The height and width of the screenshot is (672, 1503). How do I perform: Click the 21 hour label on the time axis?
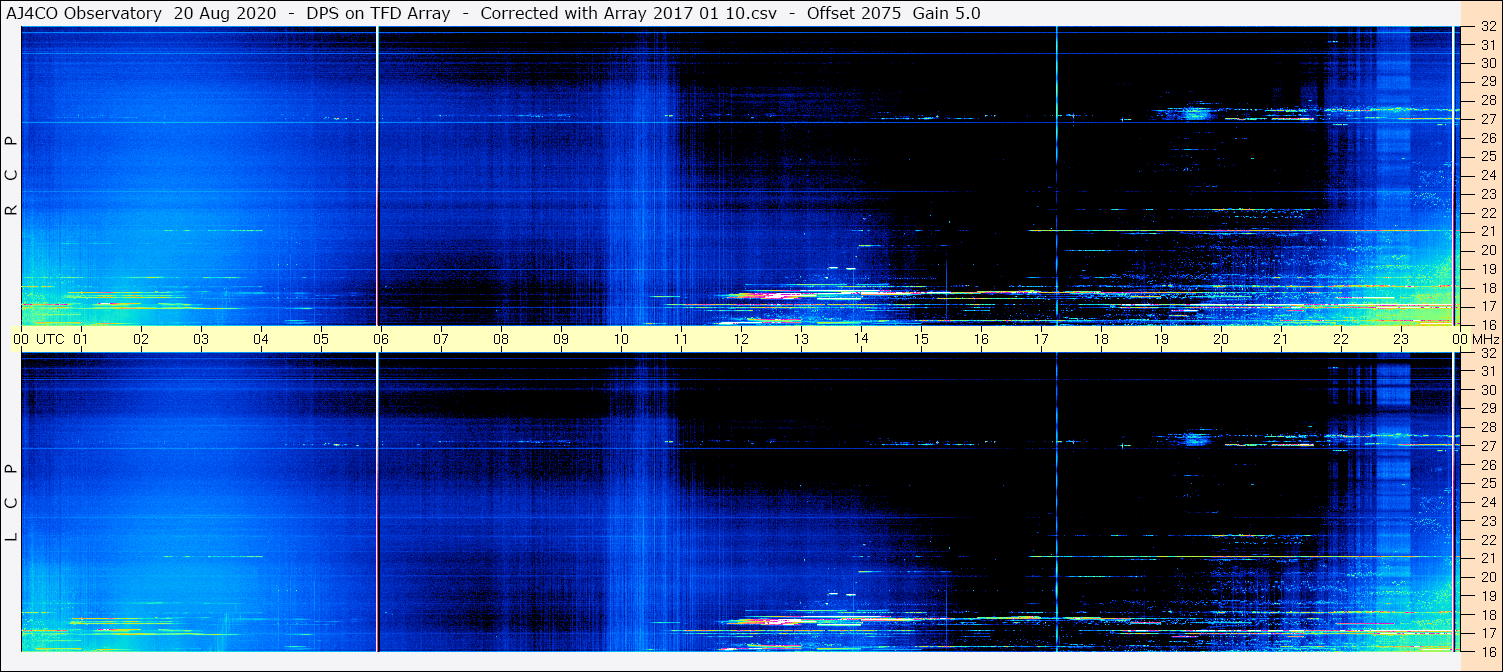pos(1281,339)
